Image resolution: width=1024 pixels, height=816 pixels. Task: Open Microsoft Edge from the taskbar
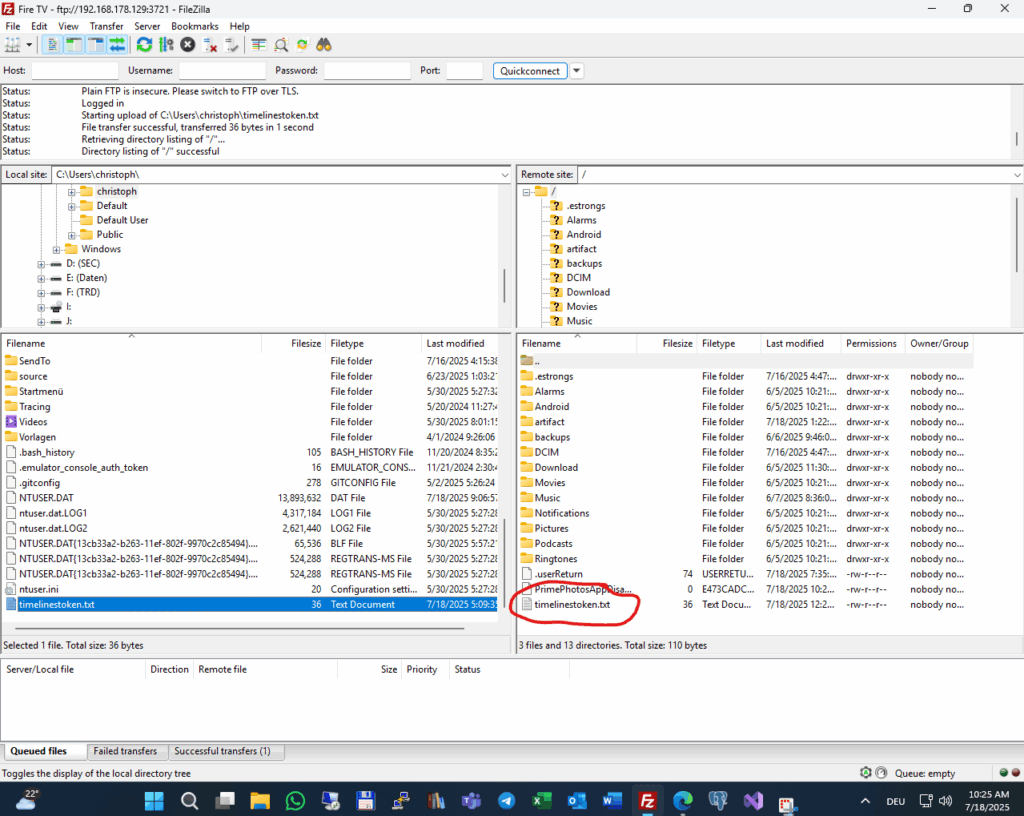[682, 800]
